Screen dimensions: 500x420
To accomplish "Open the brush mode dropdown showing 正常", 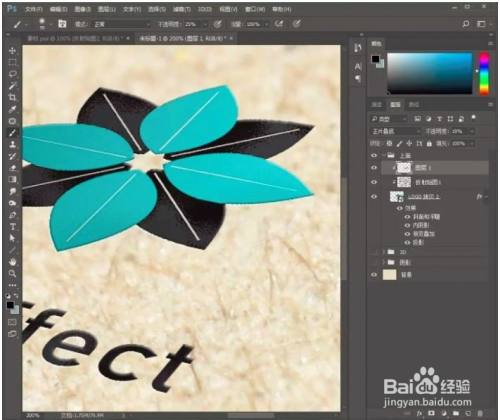I will click(122, 24).
